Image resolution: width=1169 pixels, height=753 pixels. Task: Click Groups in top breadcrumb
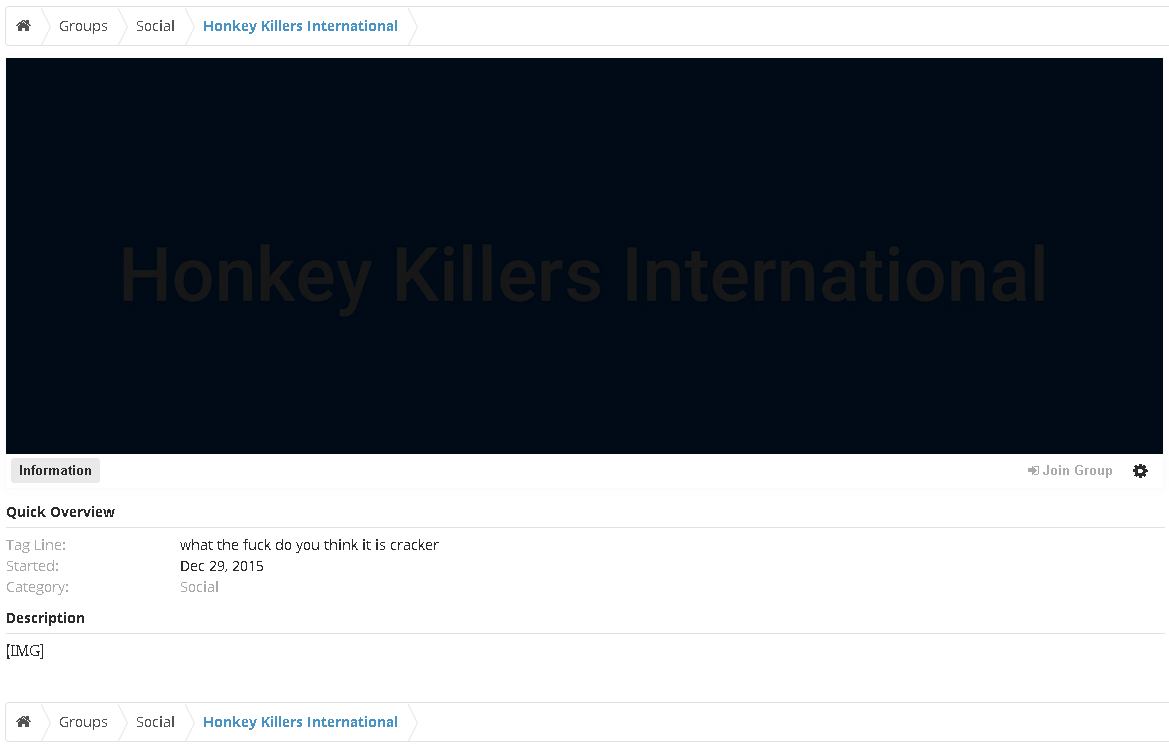(84, 26)
